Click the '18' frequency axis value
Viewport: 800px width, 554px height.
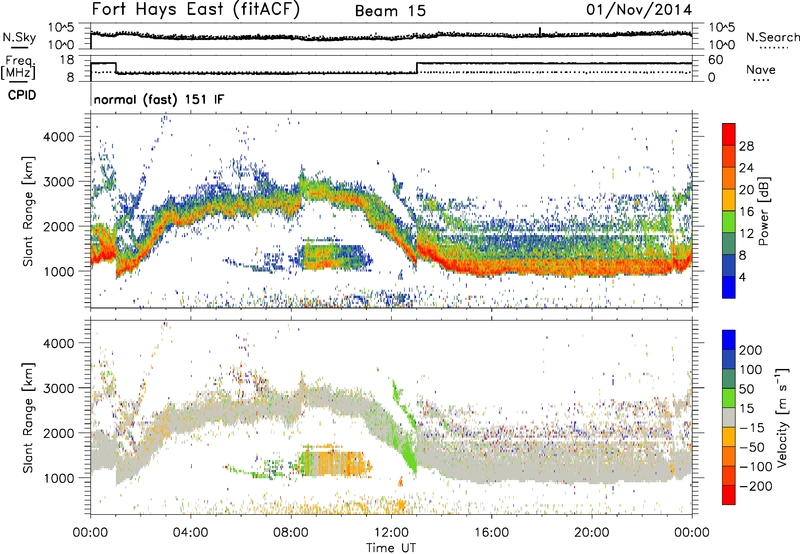[x=67, y=60]
